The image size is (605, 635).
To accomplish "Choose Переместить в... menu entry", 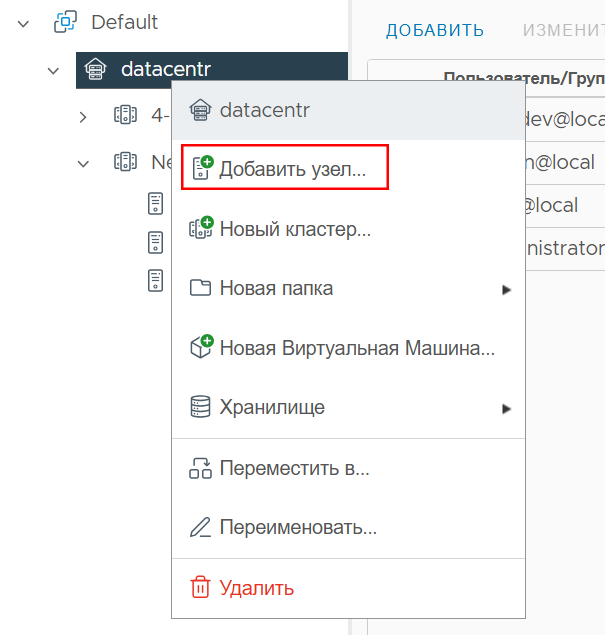I will click(x=349, y=468).
